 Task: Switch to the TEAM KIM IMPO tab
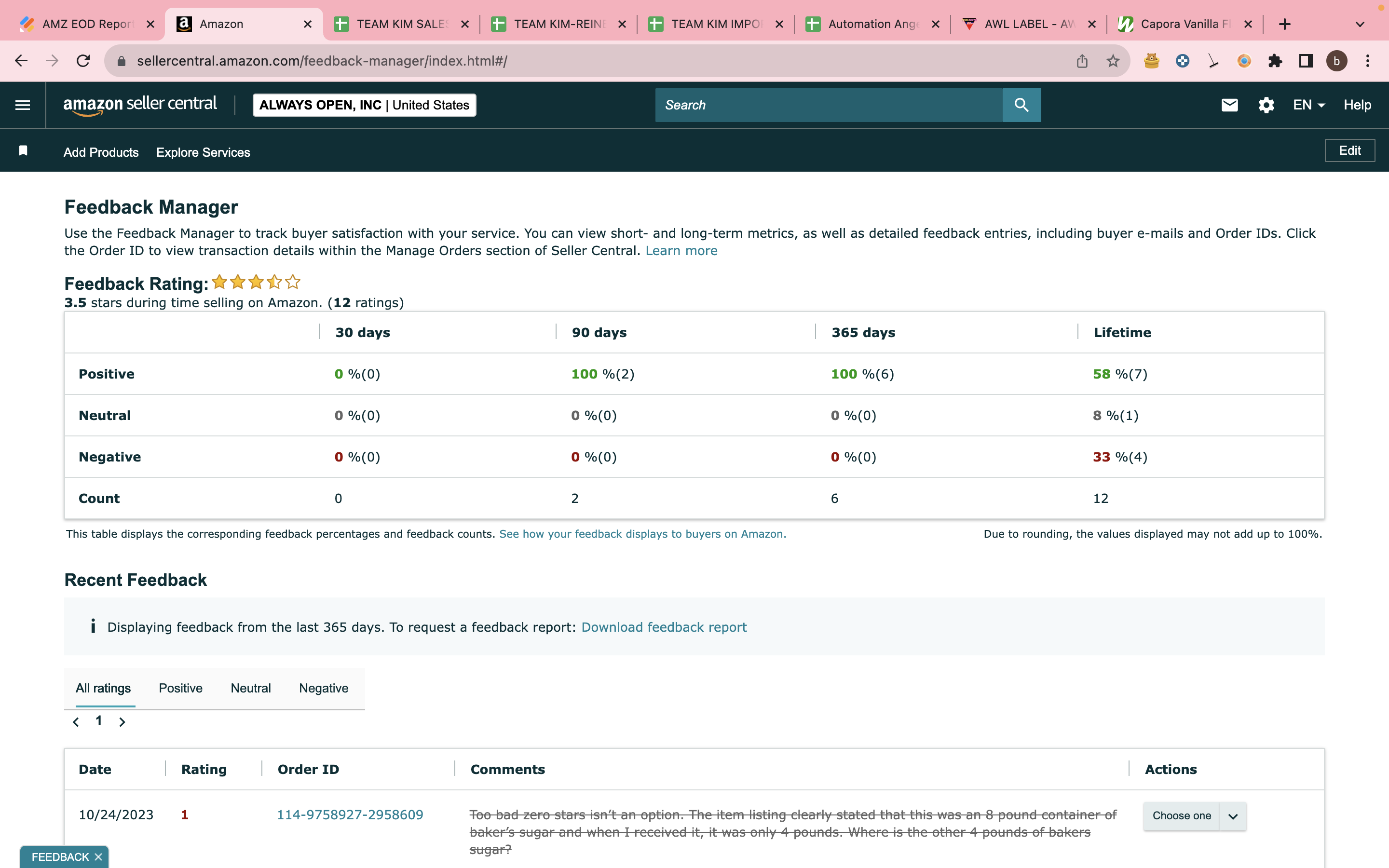716,24
